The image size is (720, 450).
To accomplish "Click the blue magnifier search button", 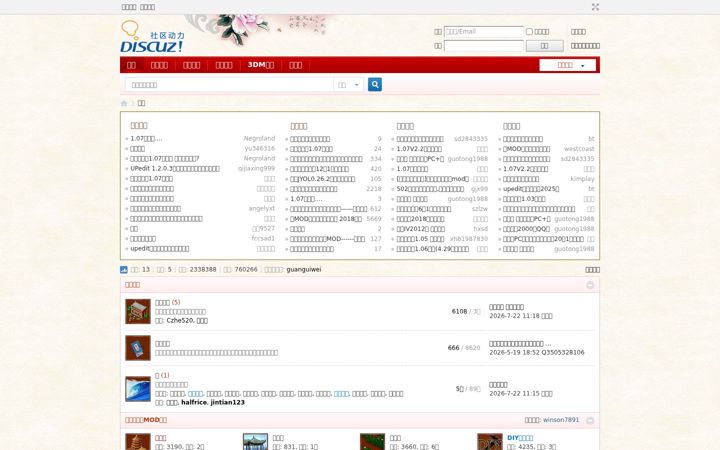I will pyautogui.click(x=375, y=84).
